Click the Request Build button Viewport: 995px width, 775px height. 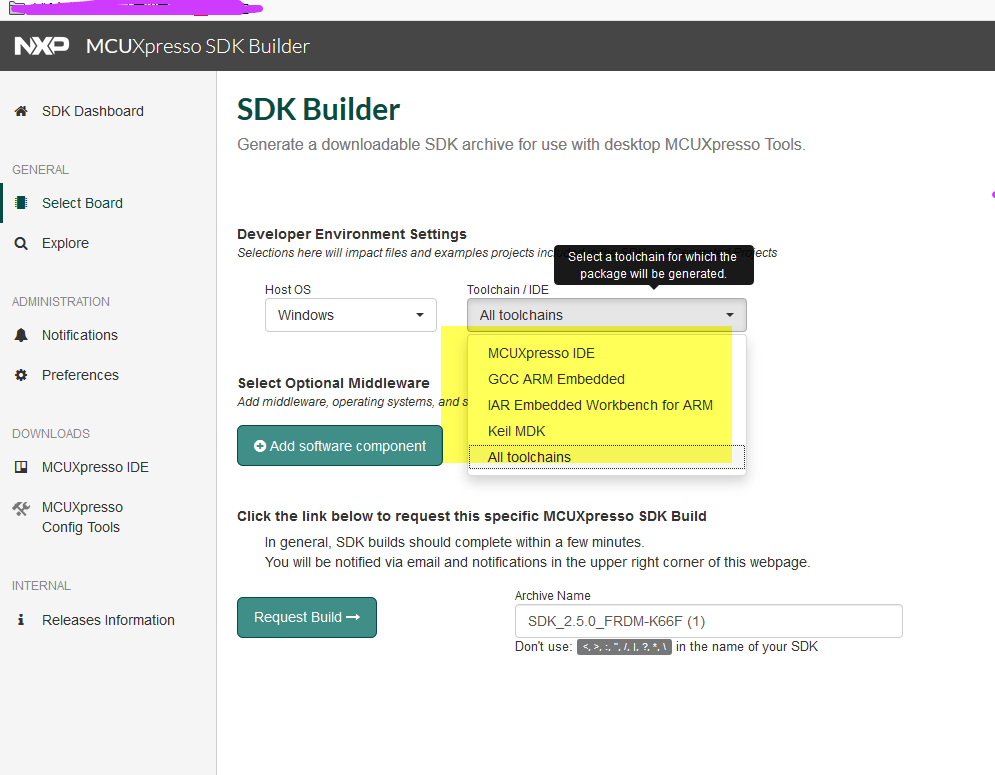click(x=306, y=617)
